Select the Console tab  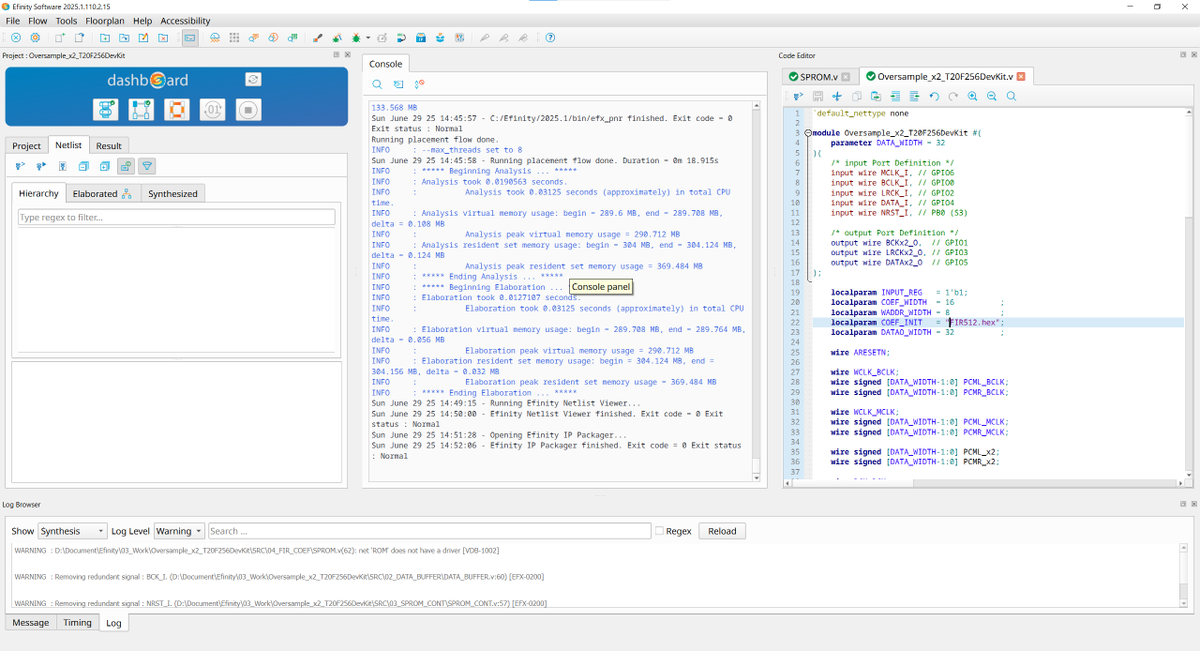386,64
